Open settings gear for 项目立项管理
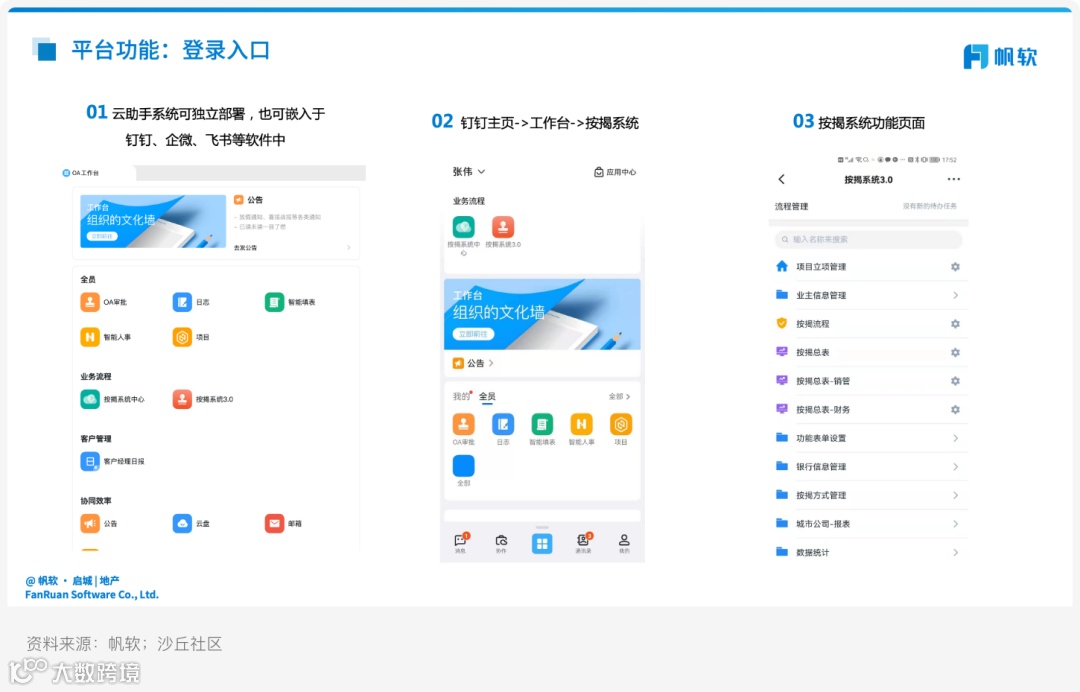 (x=955, y=266)
